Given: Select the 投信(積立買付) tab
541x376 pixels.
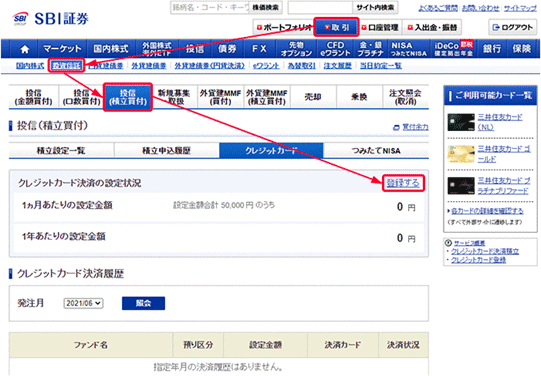Looking at the screenshot, I should (x=128, y=97).
